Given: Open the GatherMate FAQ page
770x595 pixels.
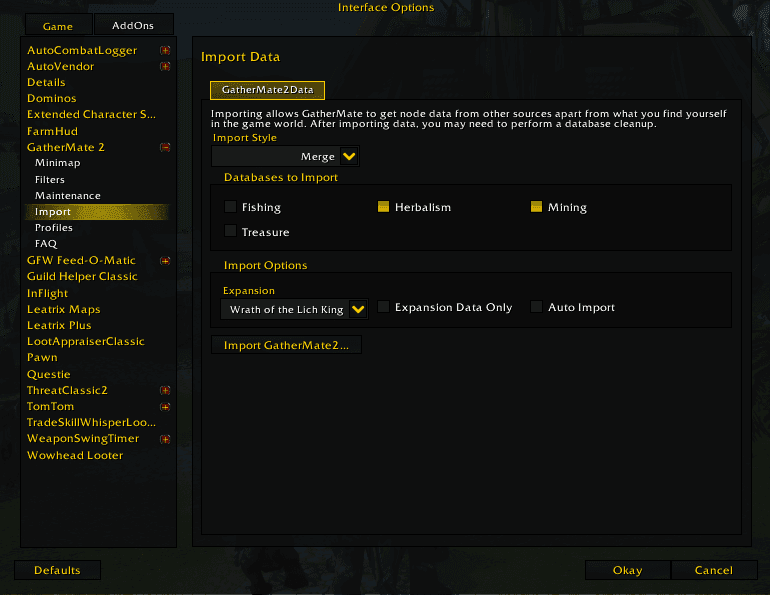Looking at the screenshot, I should click(46, 244).
